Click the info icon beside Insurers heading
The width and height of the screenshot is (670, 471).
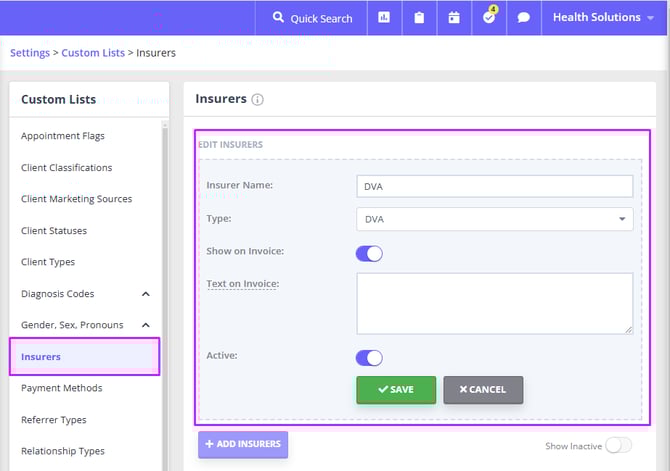[x=257, y=100]
